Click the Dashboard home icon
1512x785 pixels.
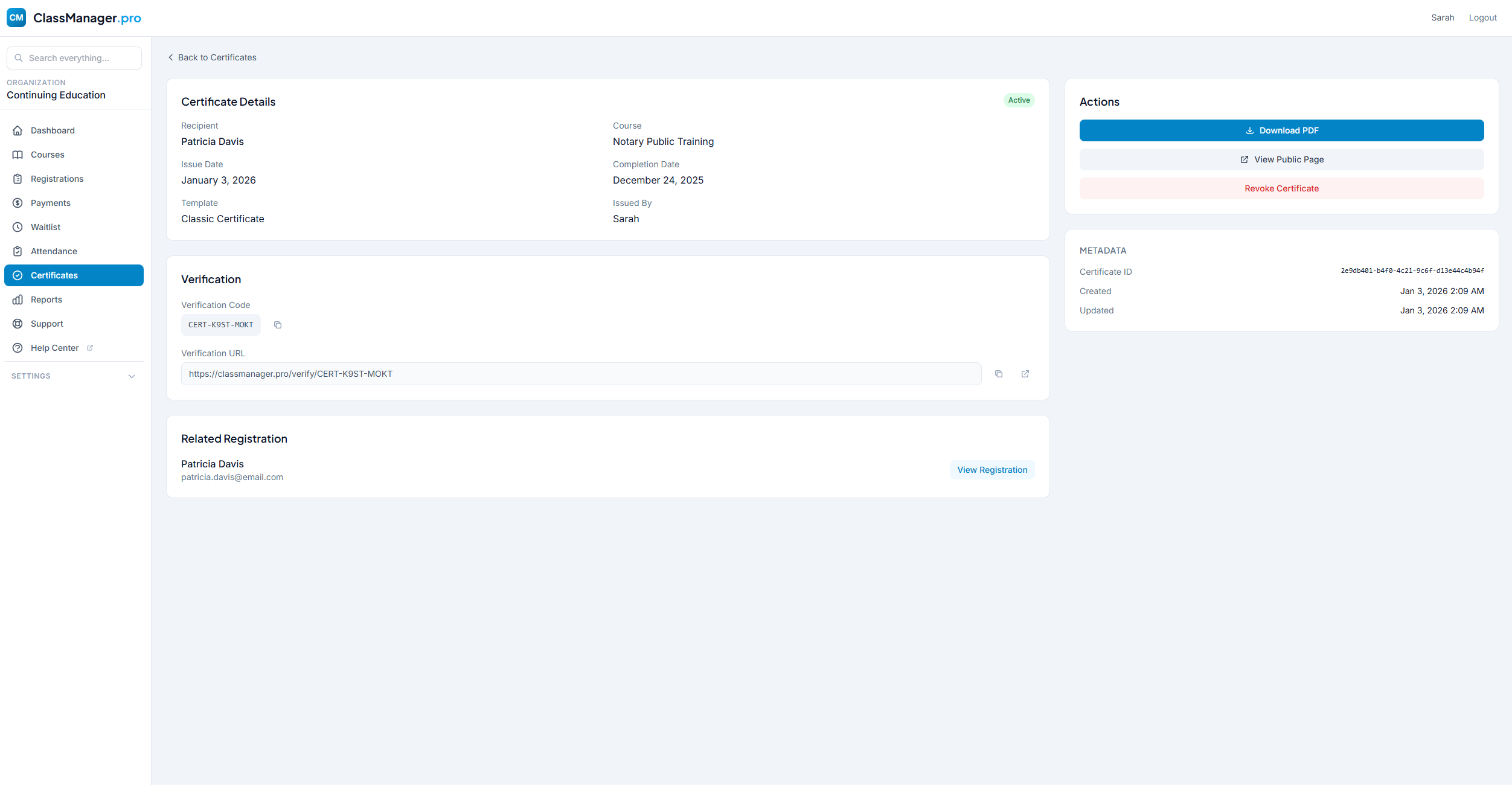point(18,130)
